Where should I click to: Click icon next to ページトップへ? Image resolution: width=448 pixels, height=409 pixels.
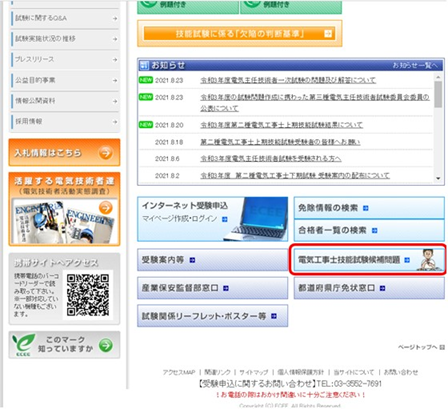tap(442, 347)
